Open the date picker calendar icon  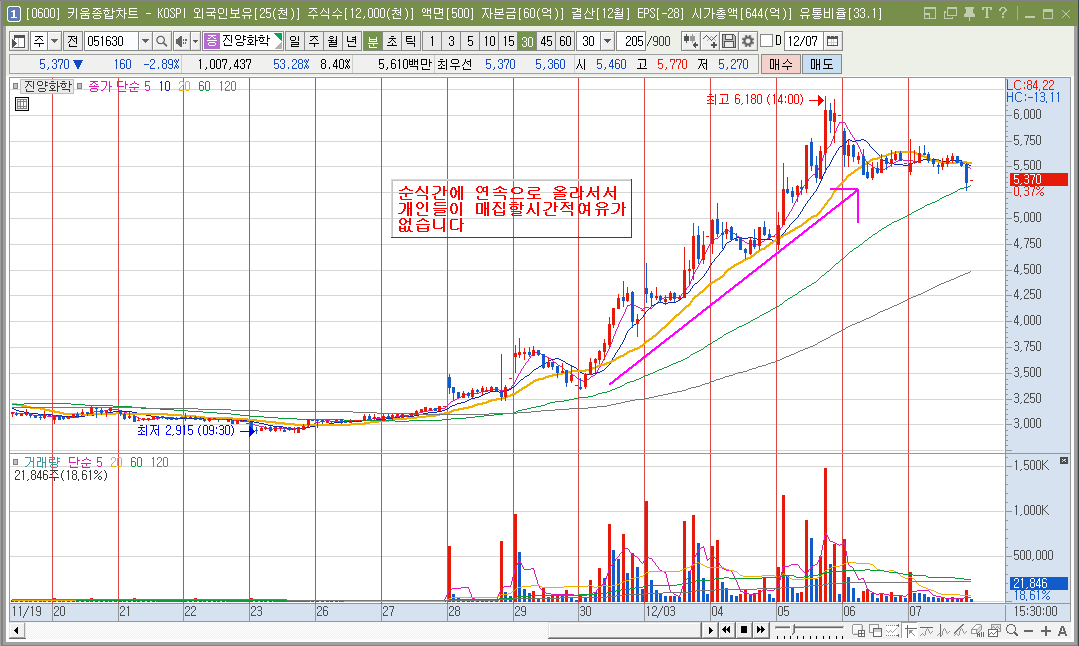coord(832,41)
